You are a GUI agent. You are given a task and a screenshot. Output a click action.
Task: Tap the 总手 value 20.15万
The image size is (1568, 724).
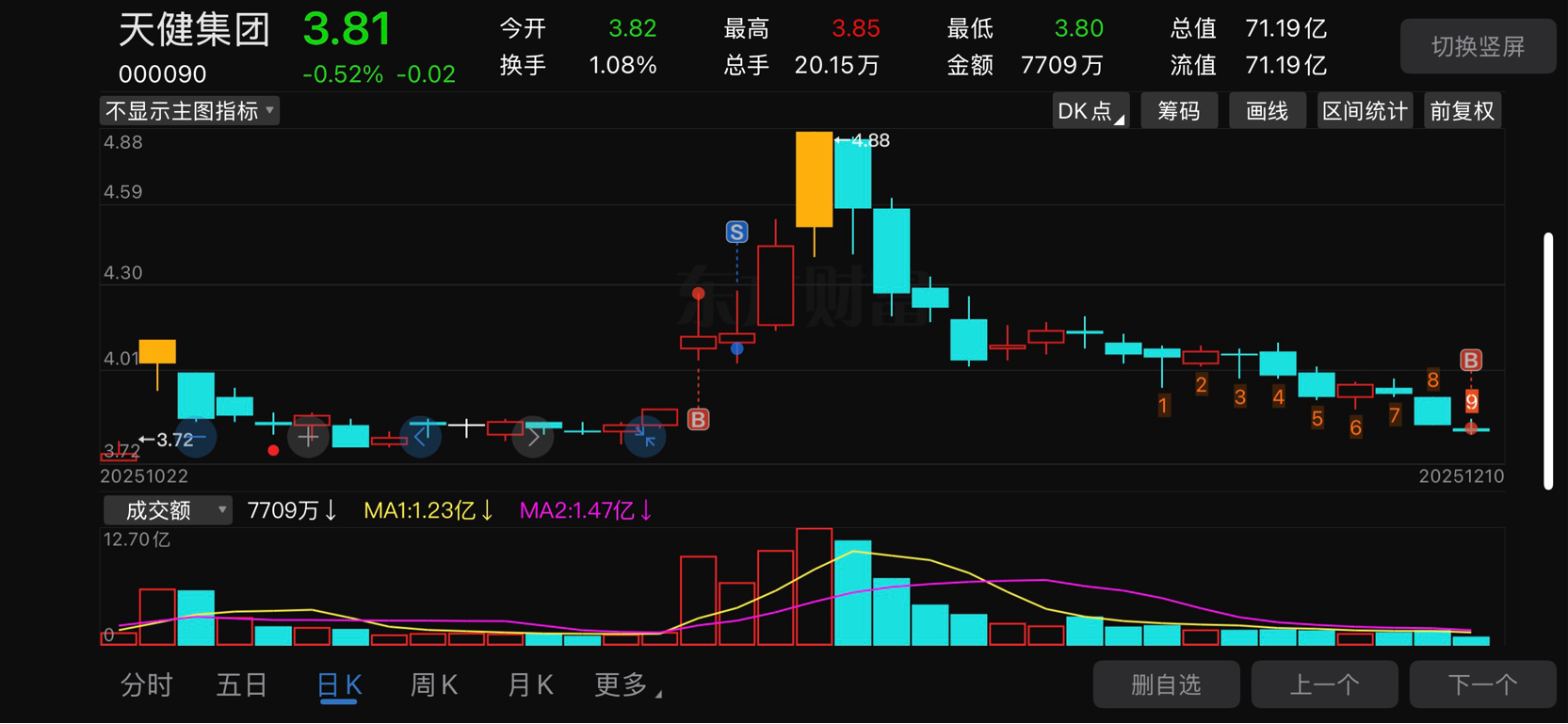coord(837,65)
